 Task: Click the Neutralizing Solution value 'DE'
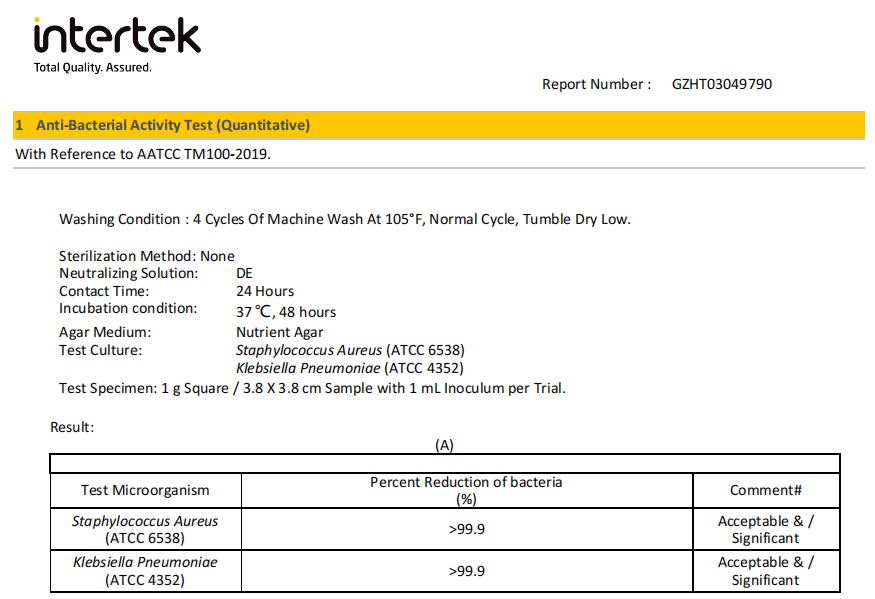coord(245,273)
